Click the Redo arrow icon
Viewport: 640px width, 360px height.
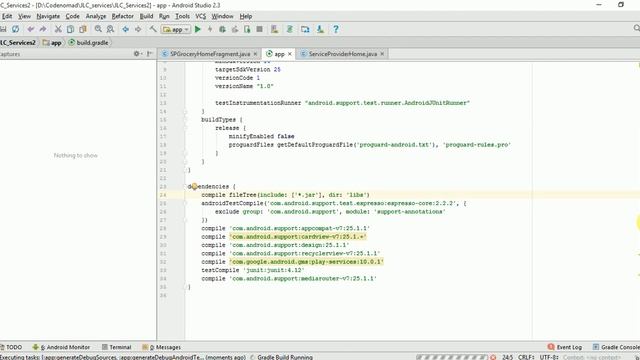pyautogui.click(x=42, y=29)
